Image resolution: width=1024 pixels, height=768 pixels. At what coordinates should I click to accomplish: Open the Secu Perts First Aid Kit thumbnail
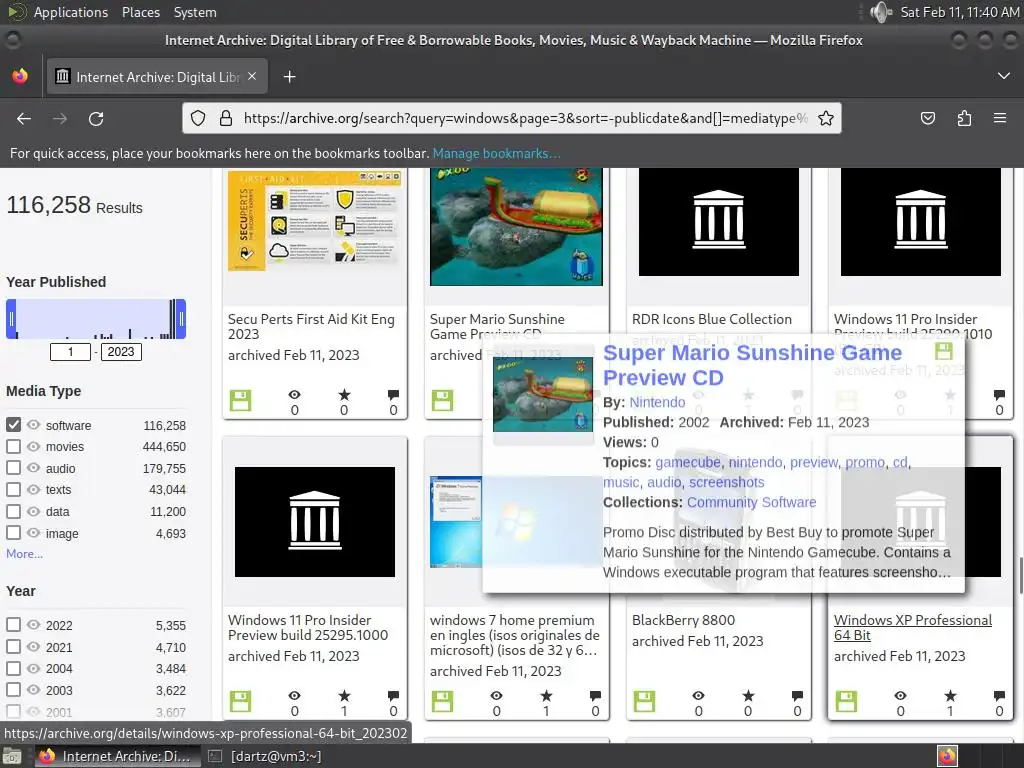pos(315,221)
